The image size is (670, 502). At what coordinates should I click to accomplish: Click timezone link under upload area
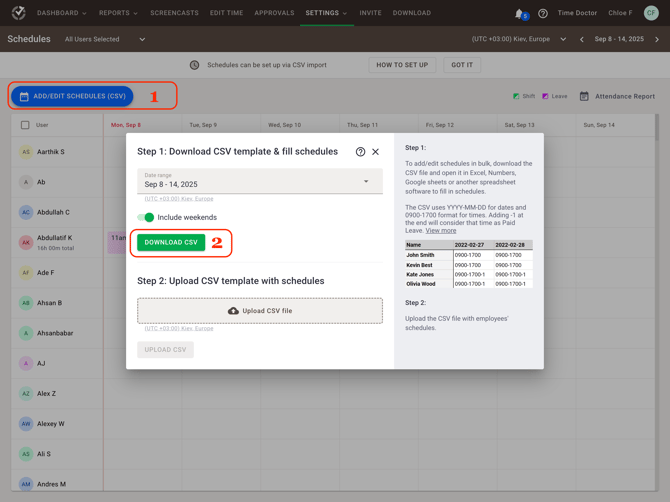[179, 328]
